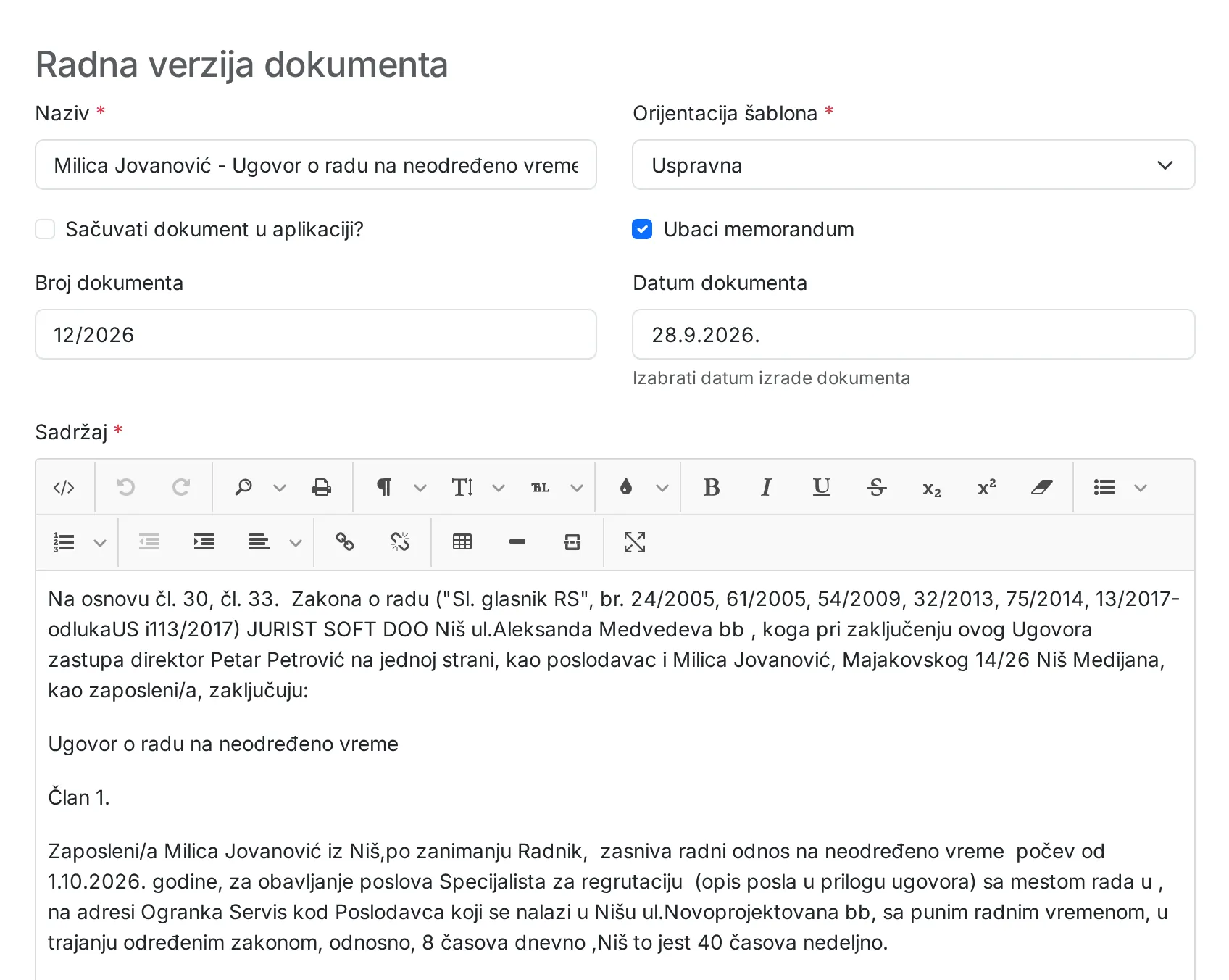This screenshot has width=1229, height=980.
Task: Decrease indent of paragraph
Action: click(x=149, y=542)
